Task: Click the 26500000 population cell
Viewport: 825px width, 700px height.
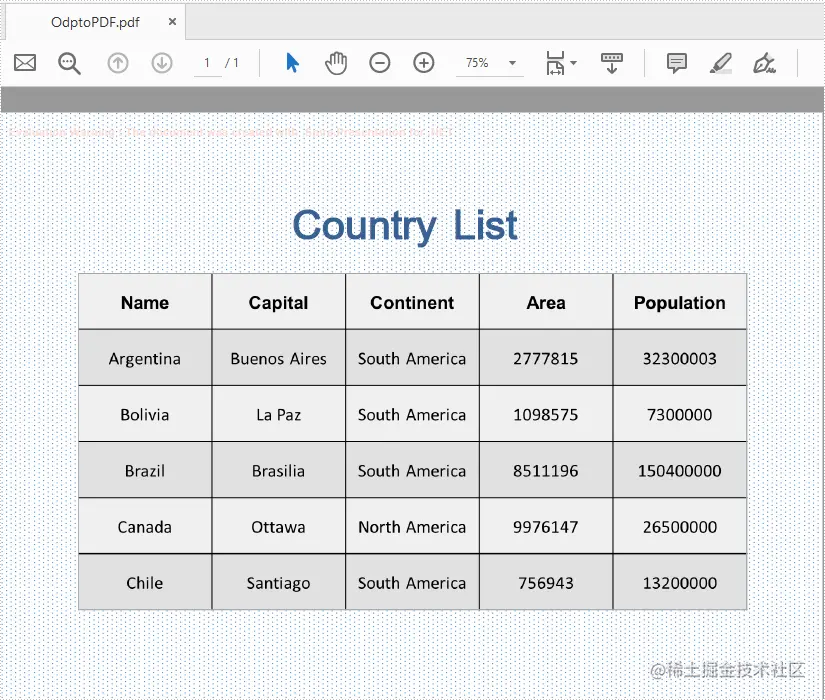Action: [680, 526]
